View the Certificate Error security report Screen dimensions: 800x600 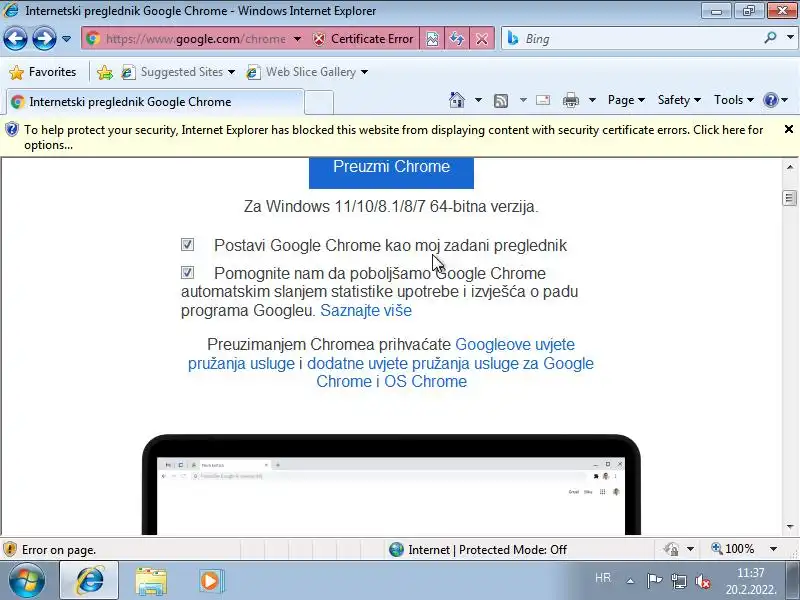pyautogui.click(x=363, y=39)
